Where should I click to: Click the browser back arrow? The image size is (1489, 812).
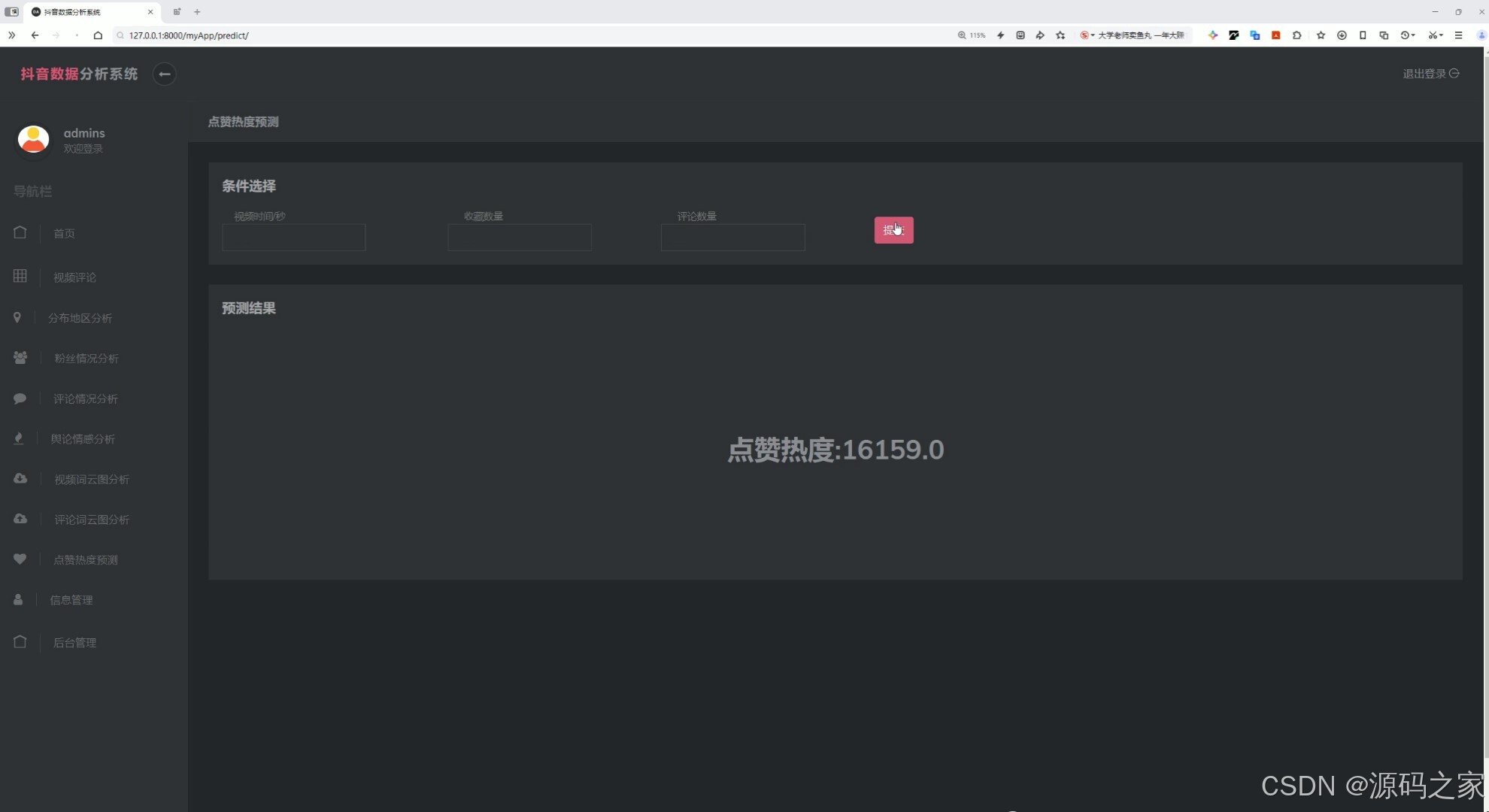point(35,35)
